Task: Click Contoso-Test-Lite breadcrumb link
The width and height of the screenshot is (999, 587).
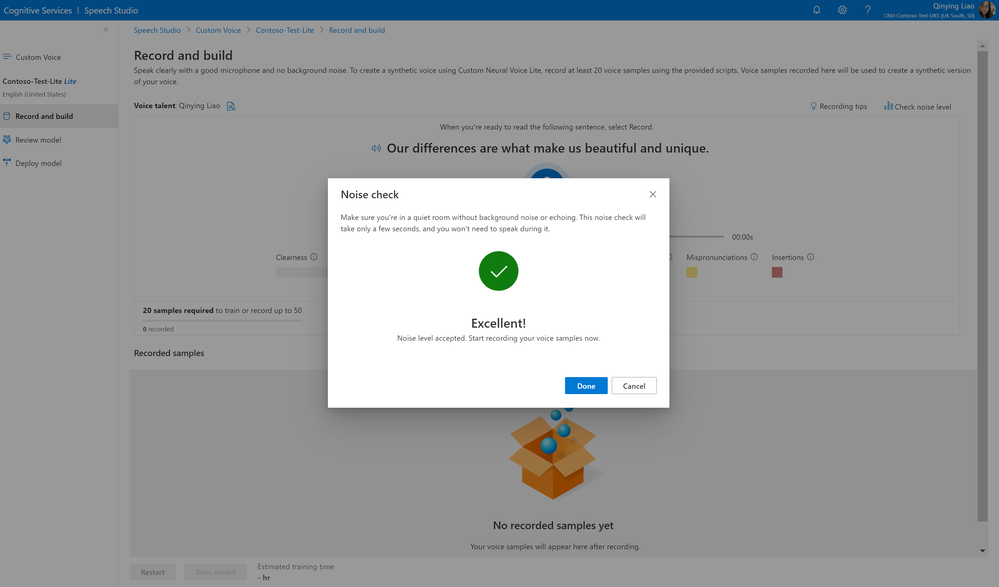Action: coord(285,30)
